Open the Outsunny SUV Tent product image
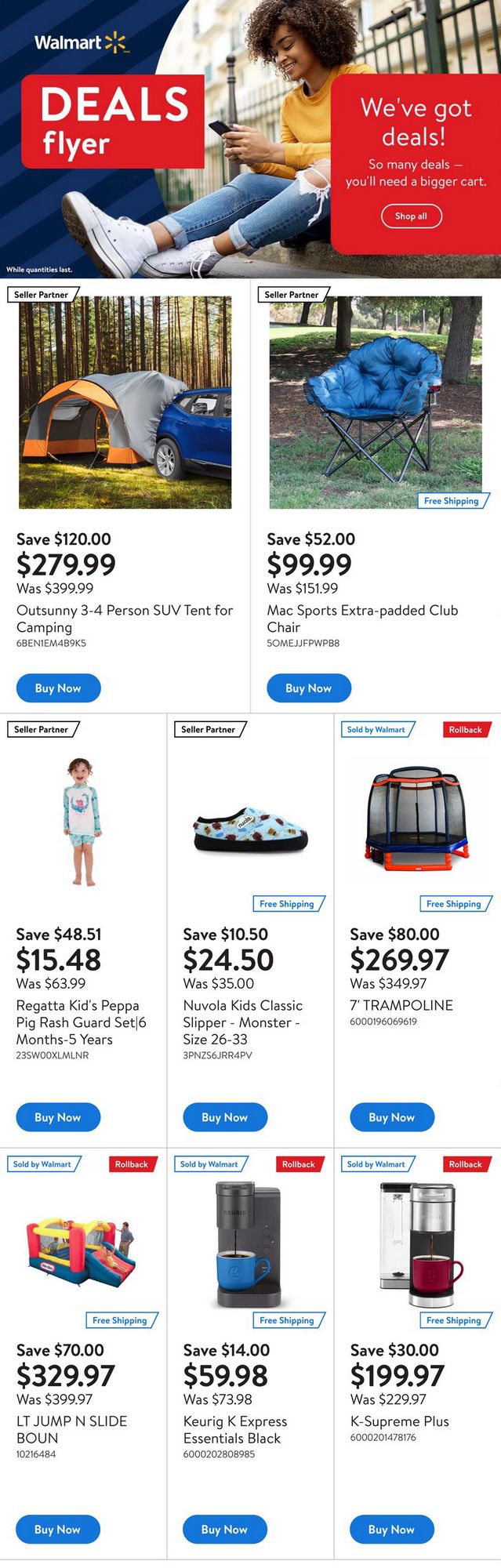This screenshot has width=501, height=1568. (125, 402)
